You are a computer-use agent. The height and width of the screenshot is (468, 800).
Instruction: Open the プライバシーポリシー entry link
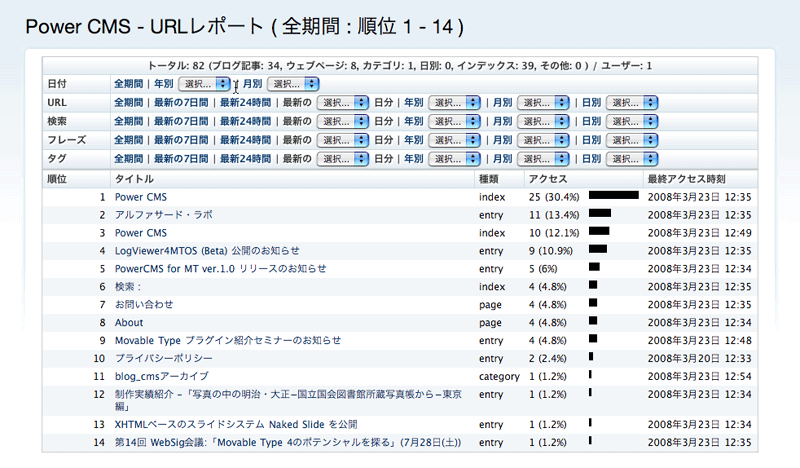pos(164,358)
